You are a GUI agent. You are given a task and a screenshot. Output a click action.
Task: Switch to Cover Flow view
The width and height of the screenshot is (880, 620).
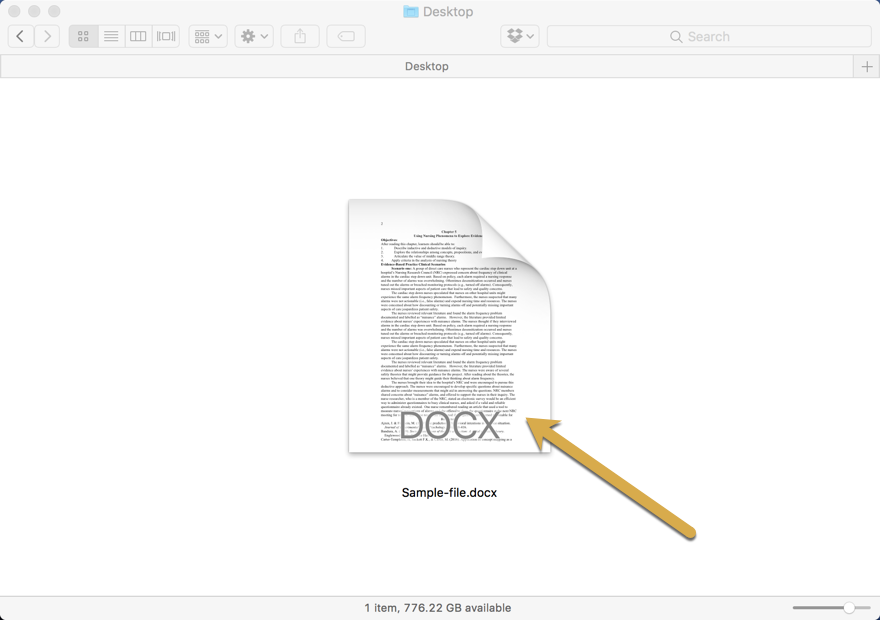166,36
